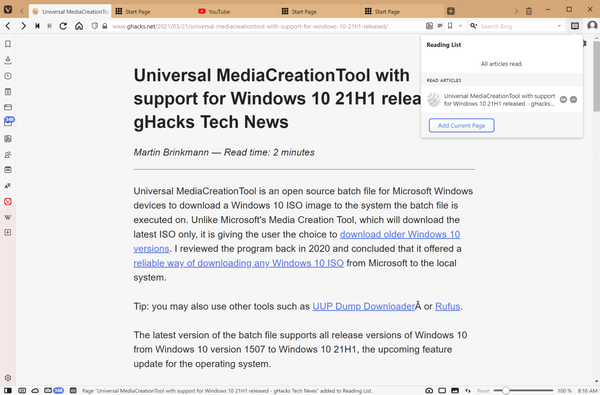The image size is (600, 395).
Task: Open the bookmark dropdown arrow
Action: [460, 26]
